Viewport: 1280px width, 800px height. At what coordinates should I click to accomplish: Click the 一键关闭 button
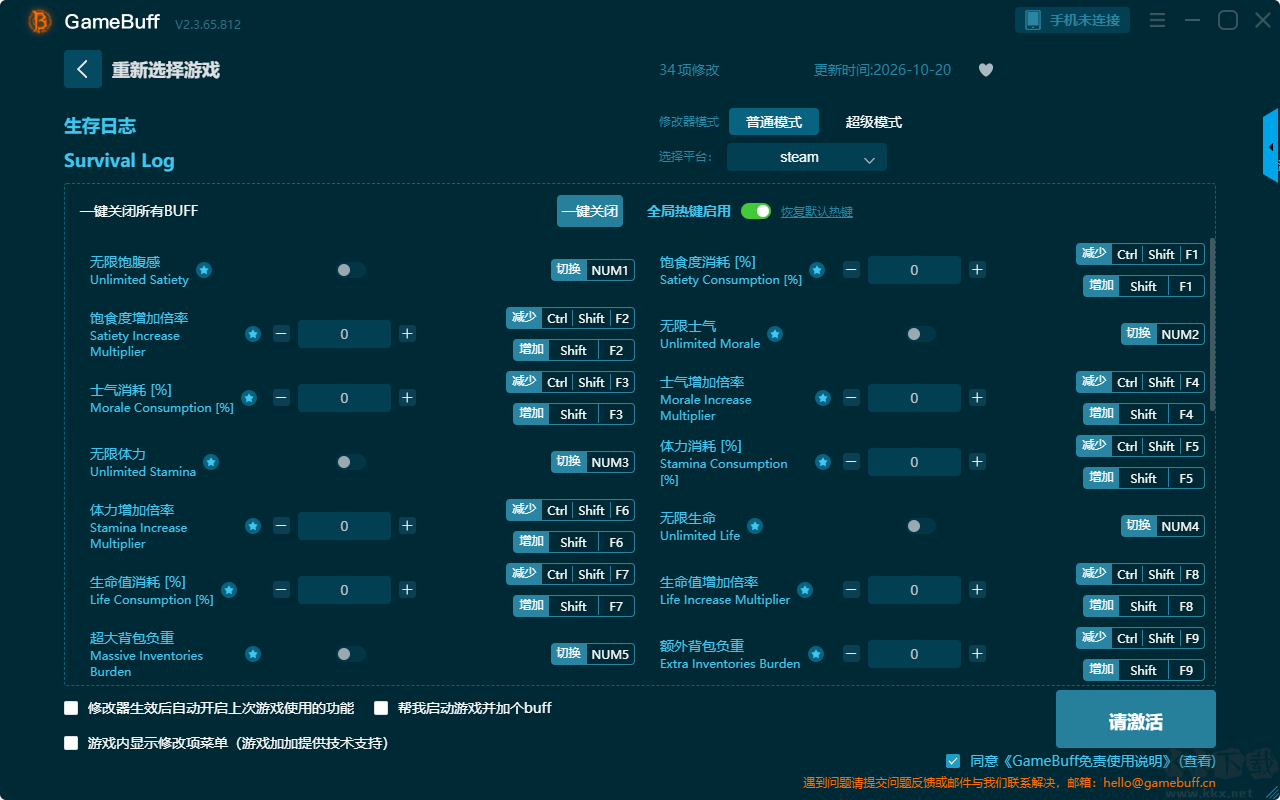click(x=590, y=211)
